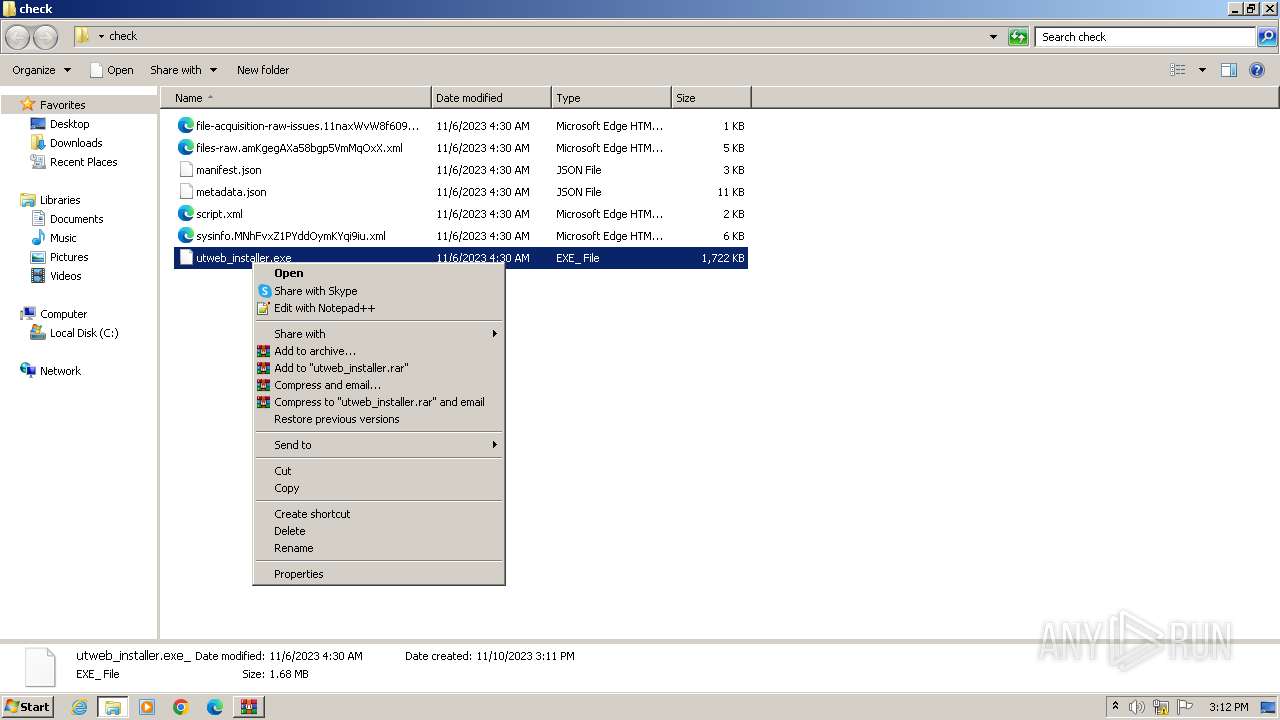Click the Open toolbar button
The image size is (1280, 720).
click(111, 70)
